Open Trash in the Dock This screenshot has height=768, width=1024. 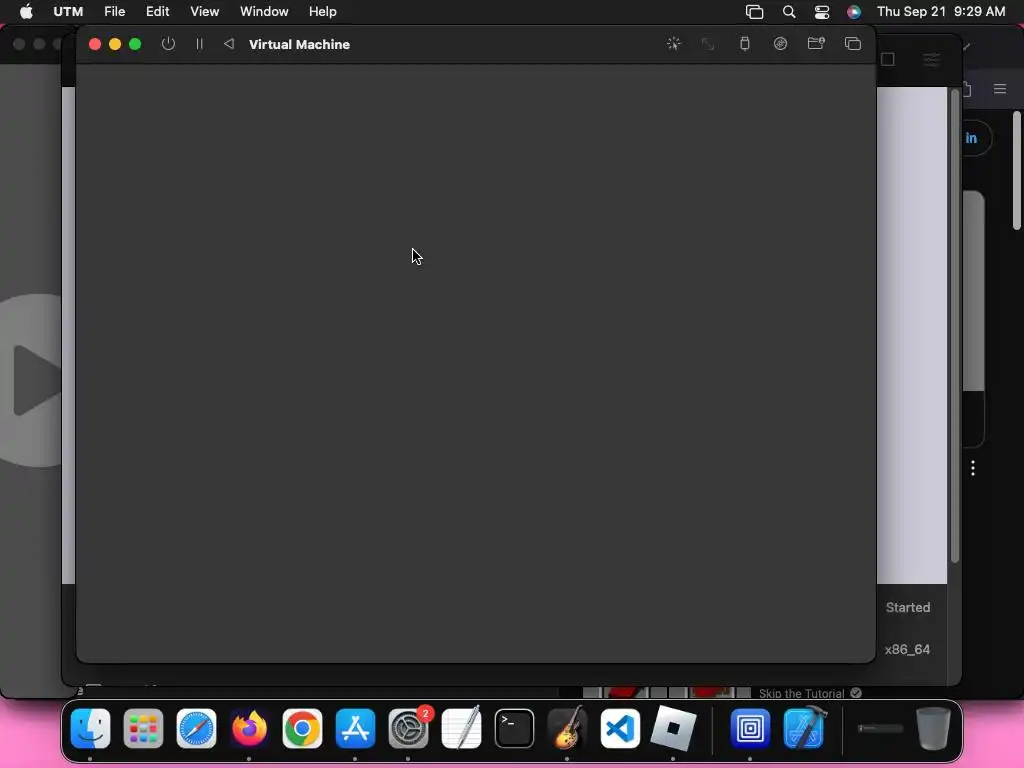[x=933, y=728]
